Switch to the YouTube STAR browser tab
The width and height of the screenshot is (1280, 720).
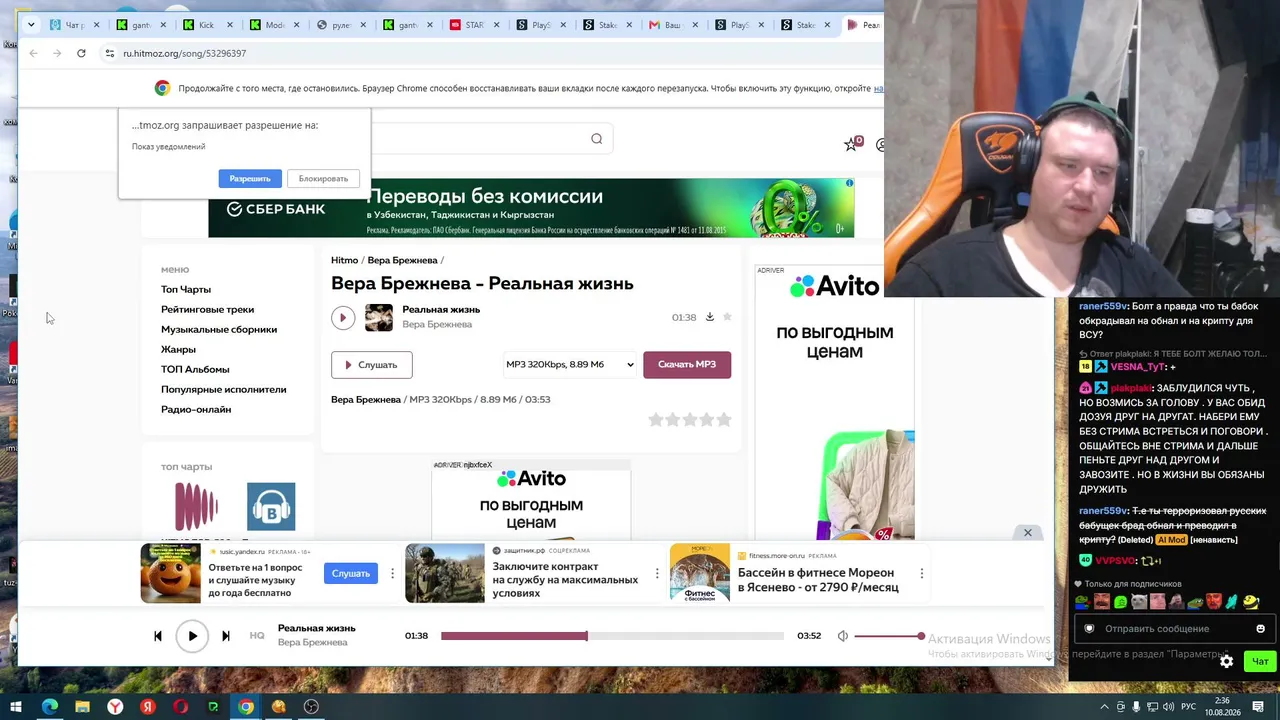point(474,25)
